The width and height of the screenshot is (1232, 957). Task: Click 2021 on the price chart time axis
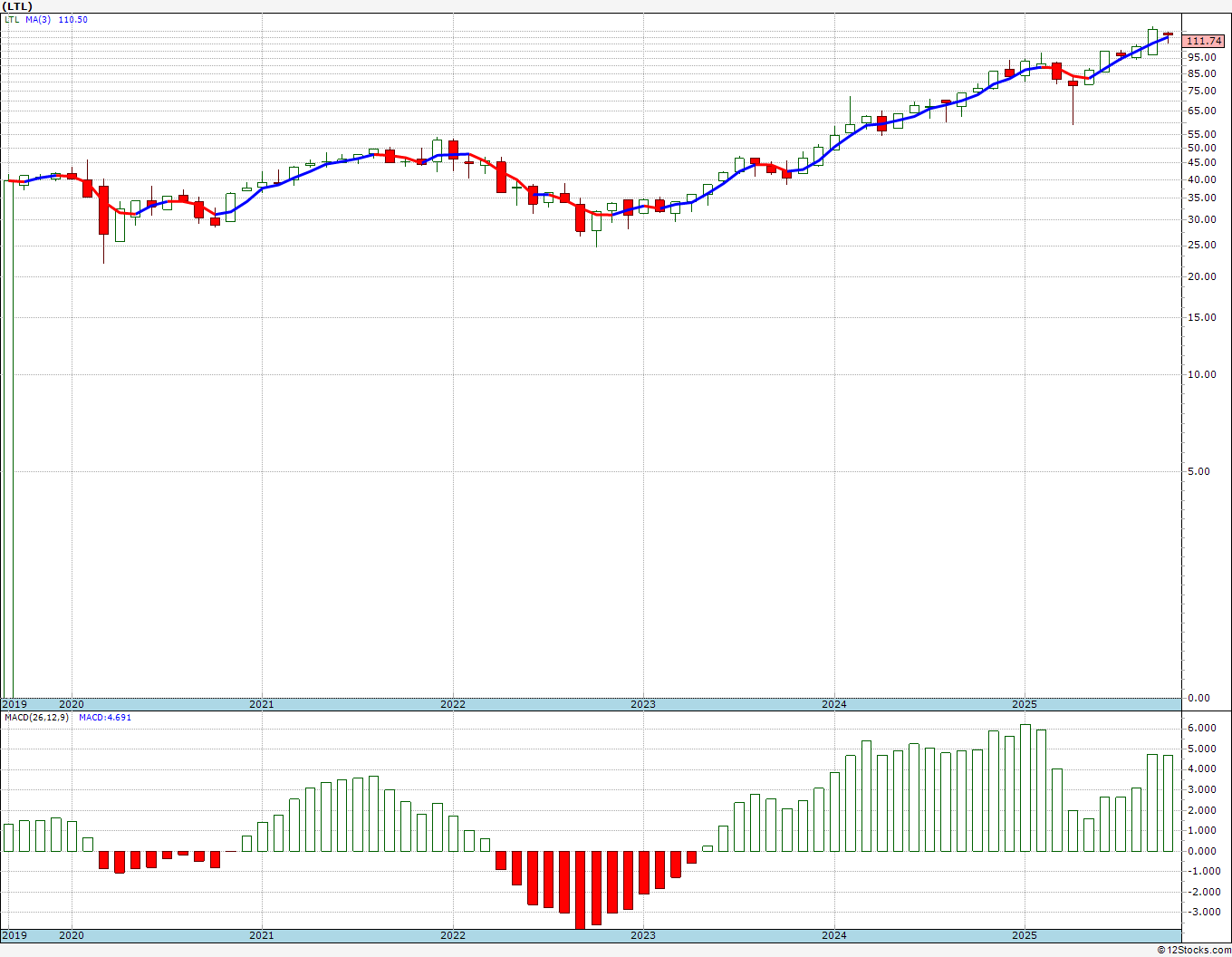[261, 704]
